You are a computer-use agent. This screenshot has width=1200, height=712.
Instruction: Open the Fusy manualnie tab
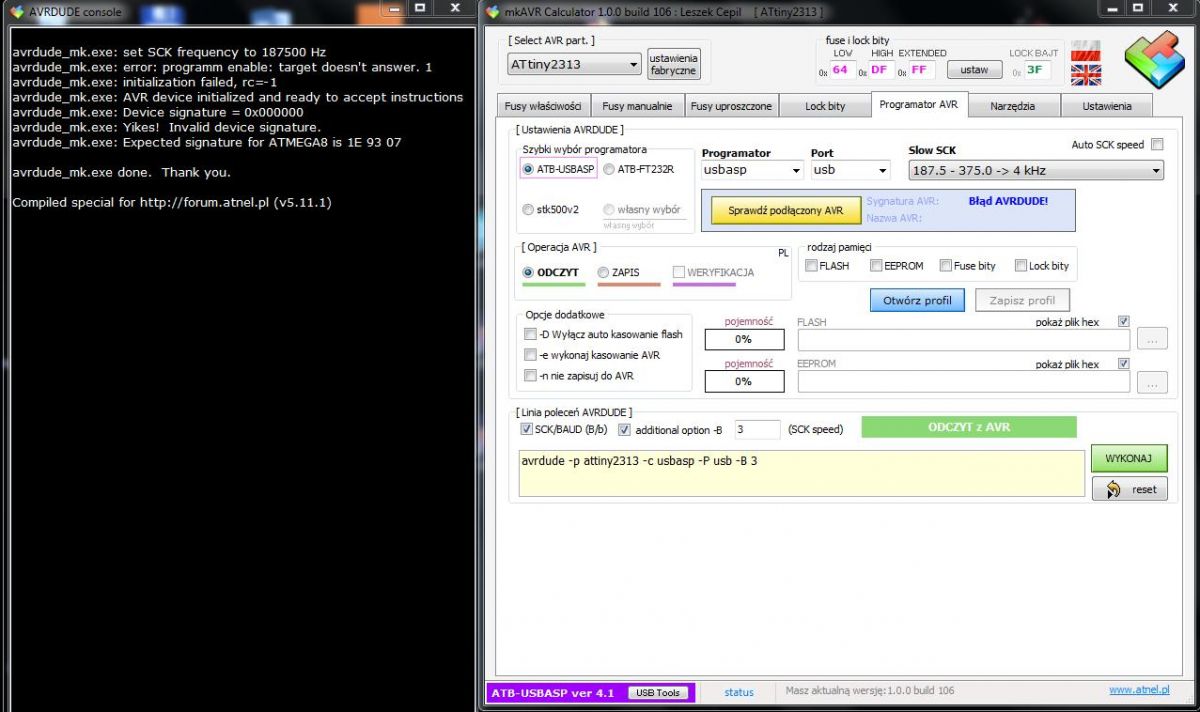pos(637,105)
